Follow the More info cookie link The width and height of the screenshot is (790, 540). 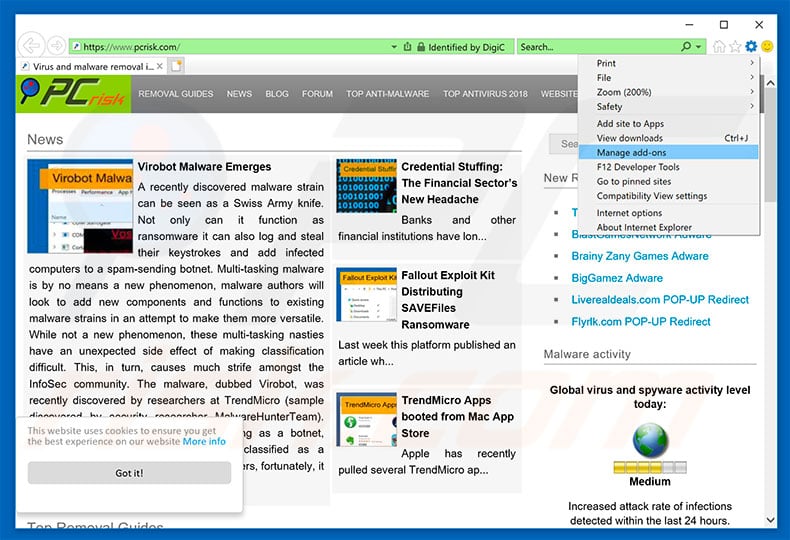(x=204, y=441)
